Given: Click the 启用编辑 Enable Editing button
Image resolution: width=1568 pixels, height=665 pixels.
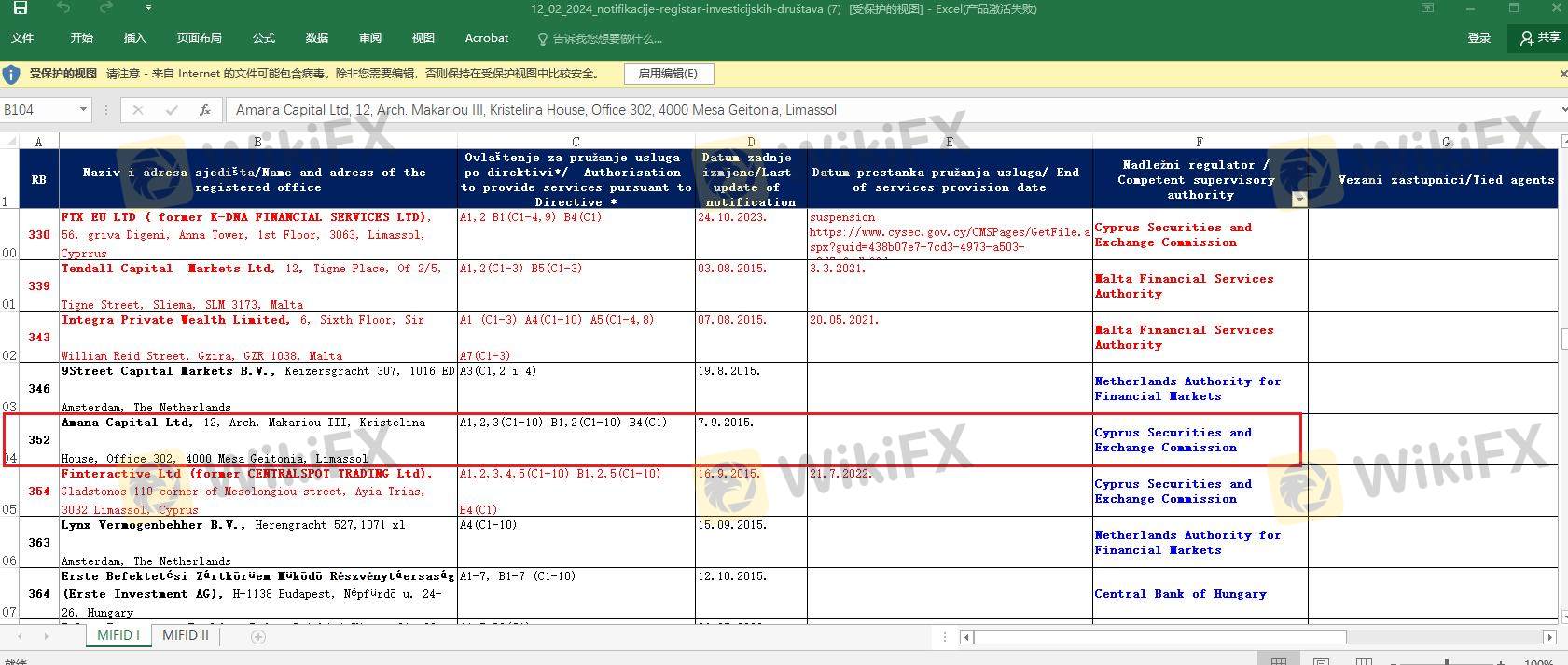Looking at the screenshot, I should 667,74.
